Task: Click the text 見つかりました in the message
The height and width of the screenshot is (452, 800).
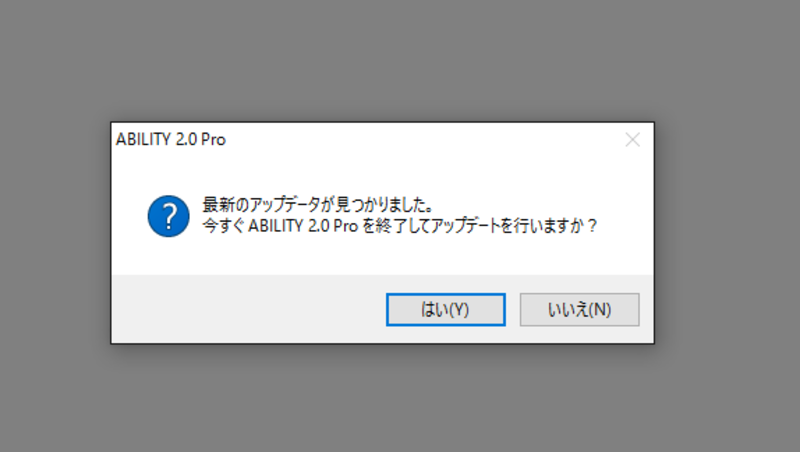Action: click(385, 205)
